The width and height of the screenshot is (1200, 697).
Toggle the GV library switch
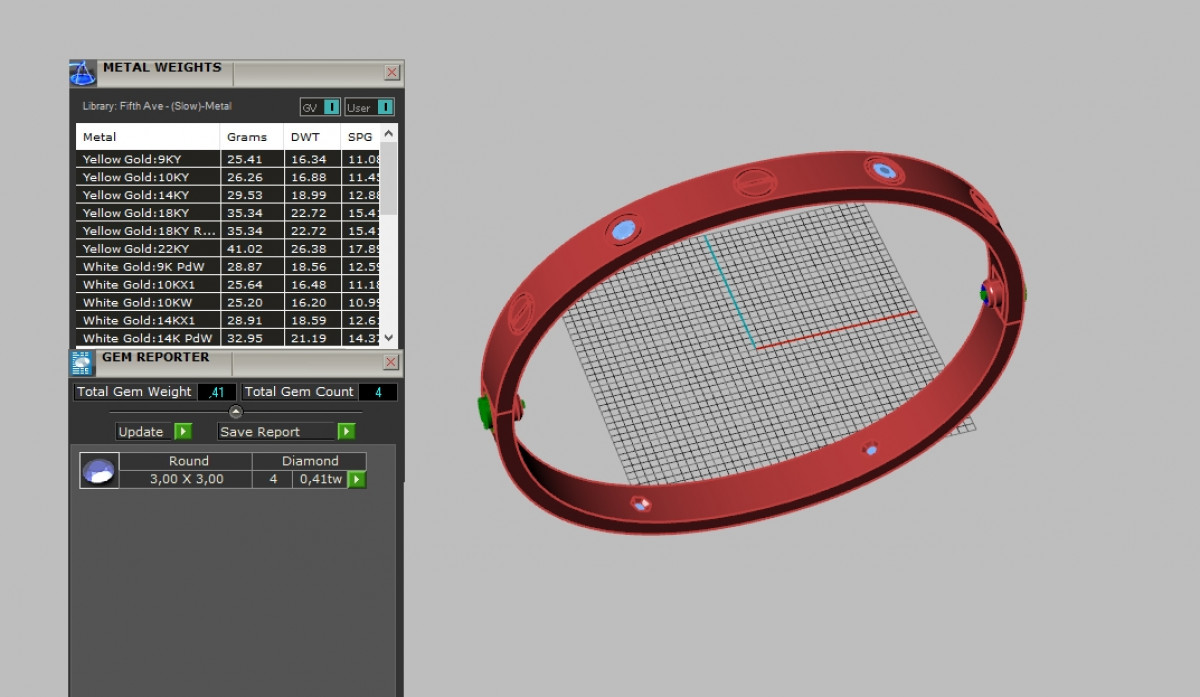pyautogui.click(x=331, y=107)
